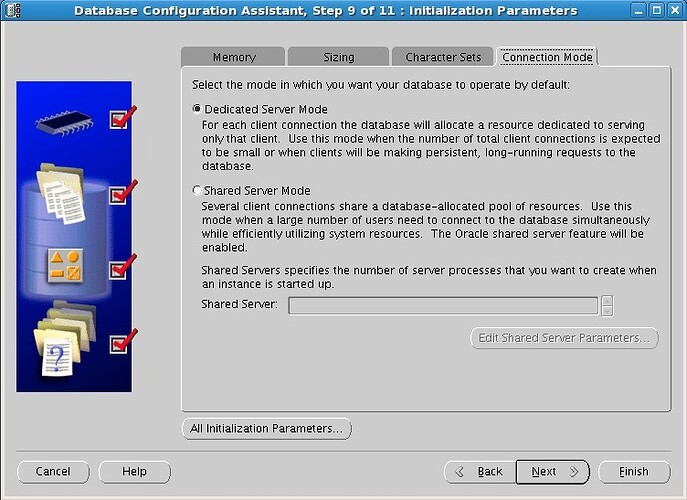Decrease Shared Server count with down arrow

(607, 311)
